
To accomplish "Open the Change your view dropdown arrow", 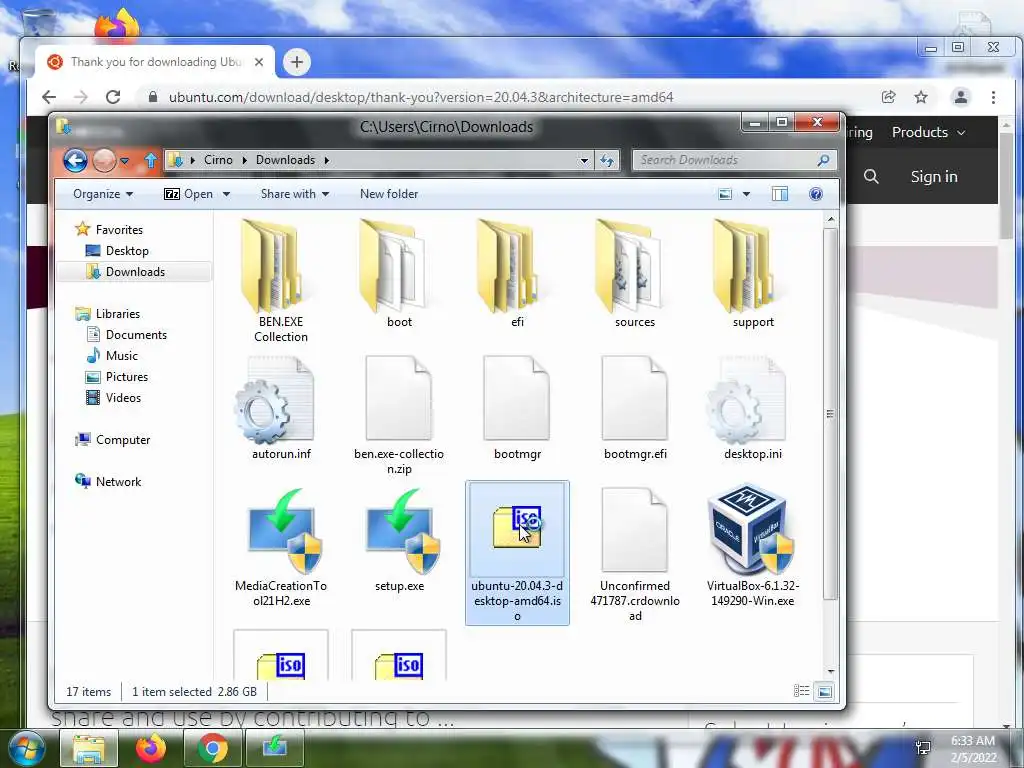I will click(746, 194).
